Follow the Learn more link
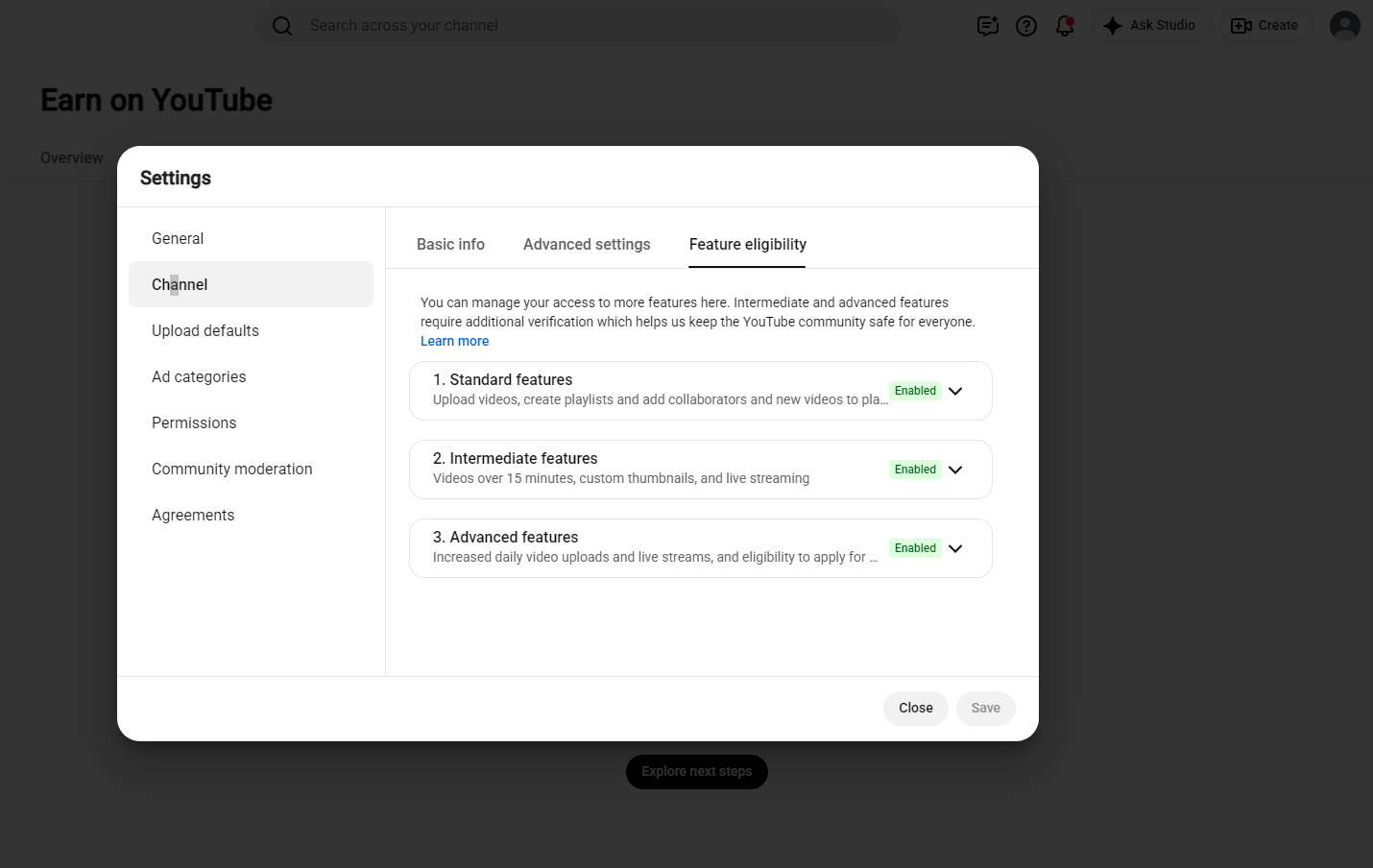Screen dimensions: 1373x868 click(454, 341)
